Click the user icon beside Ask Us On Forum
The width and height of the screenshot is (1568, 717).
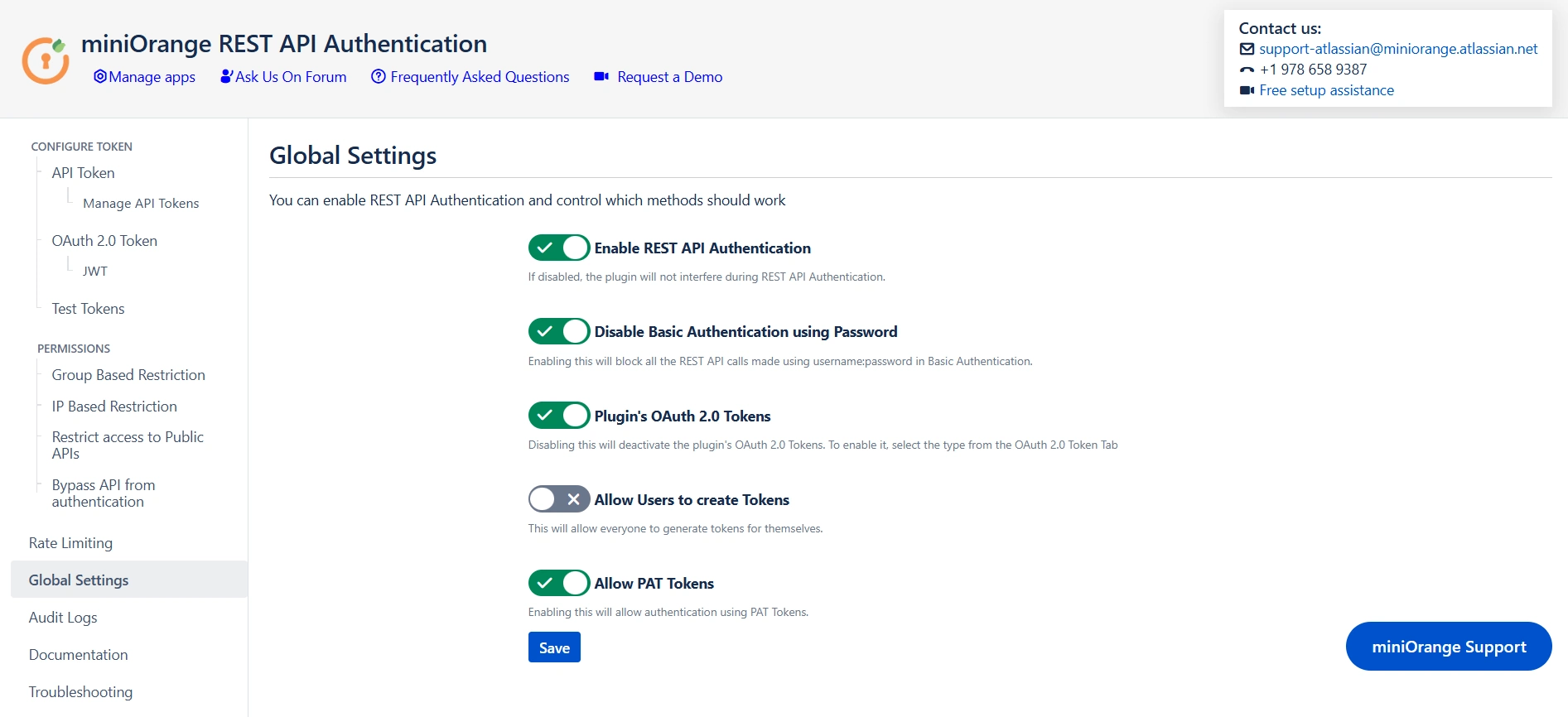[x=226, y=76]
